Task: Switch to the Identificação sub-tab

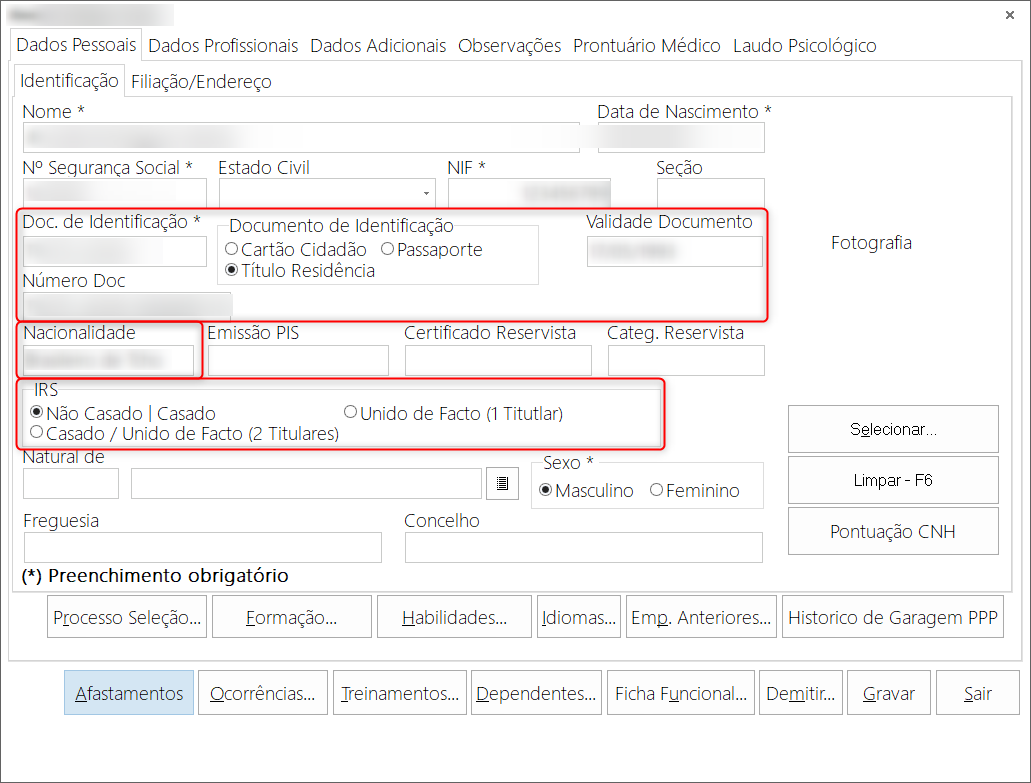Action: pos(69,81)
